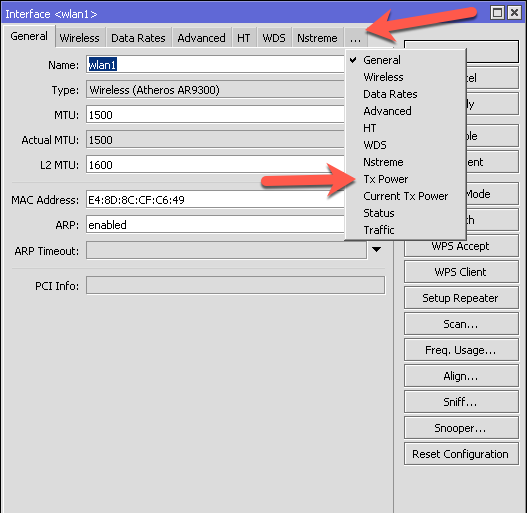Viewport: 527px width, 513px height.
Task: Click the L2 MTU field
Action: (215, 165)
